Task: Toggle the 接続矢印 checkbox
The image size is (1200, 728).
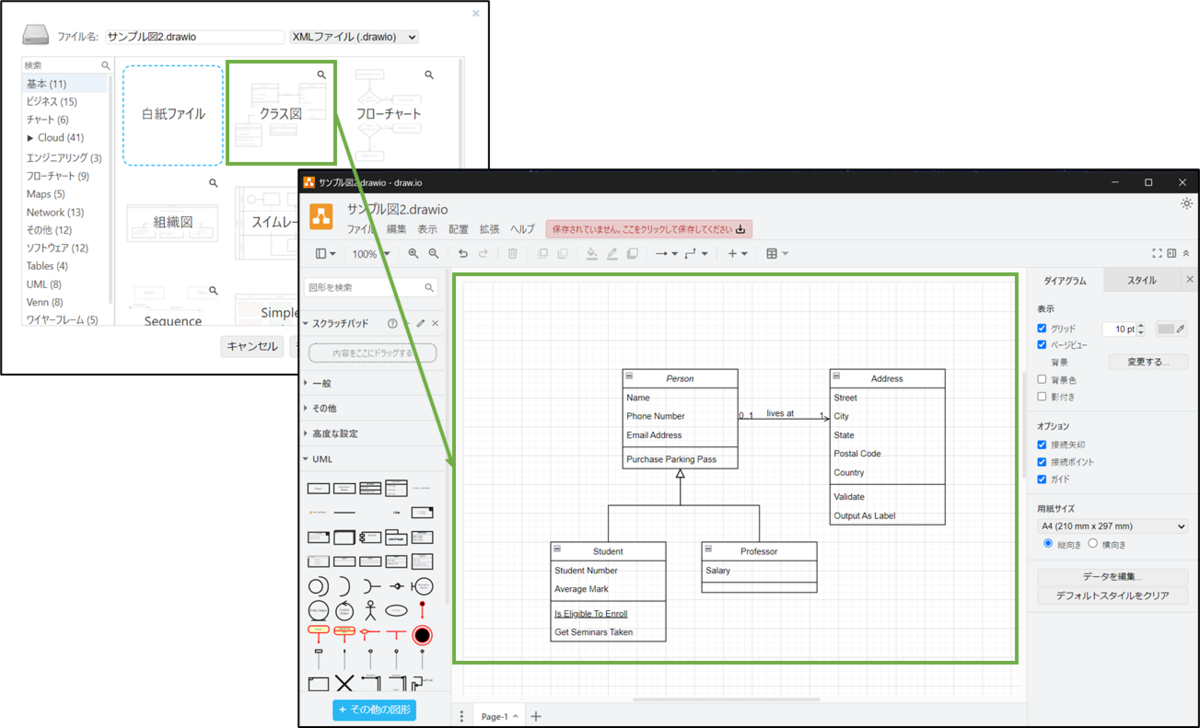Action: [1042, 445]
